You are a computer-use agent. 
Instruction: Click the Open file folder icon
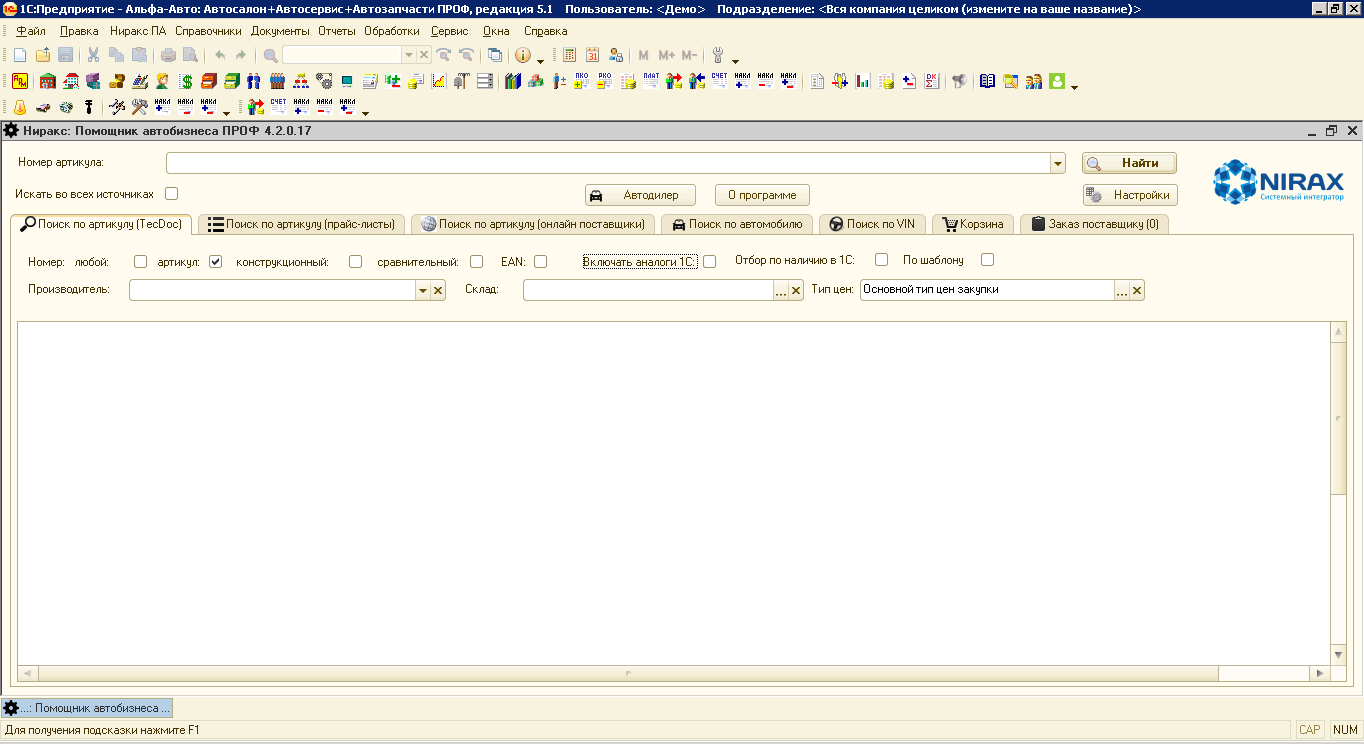(x=43, y=55)
